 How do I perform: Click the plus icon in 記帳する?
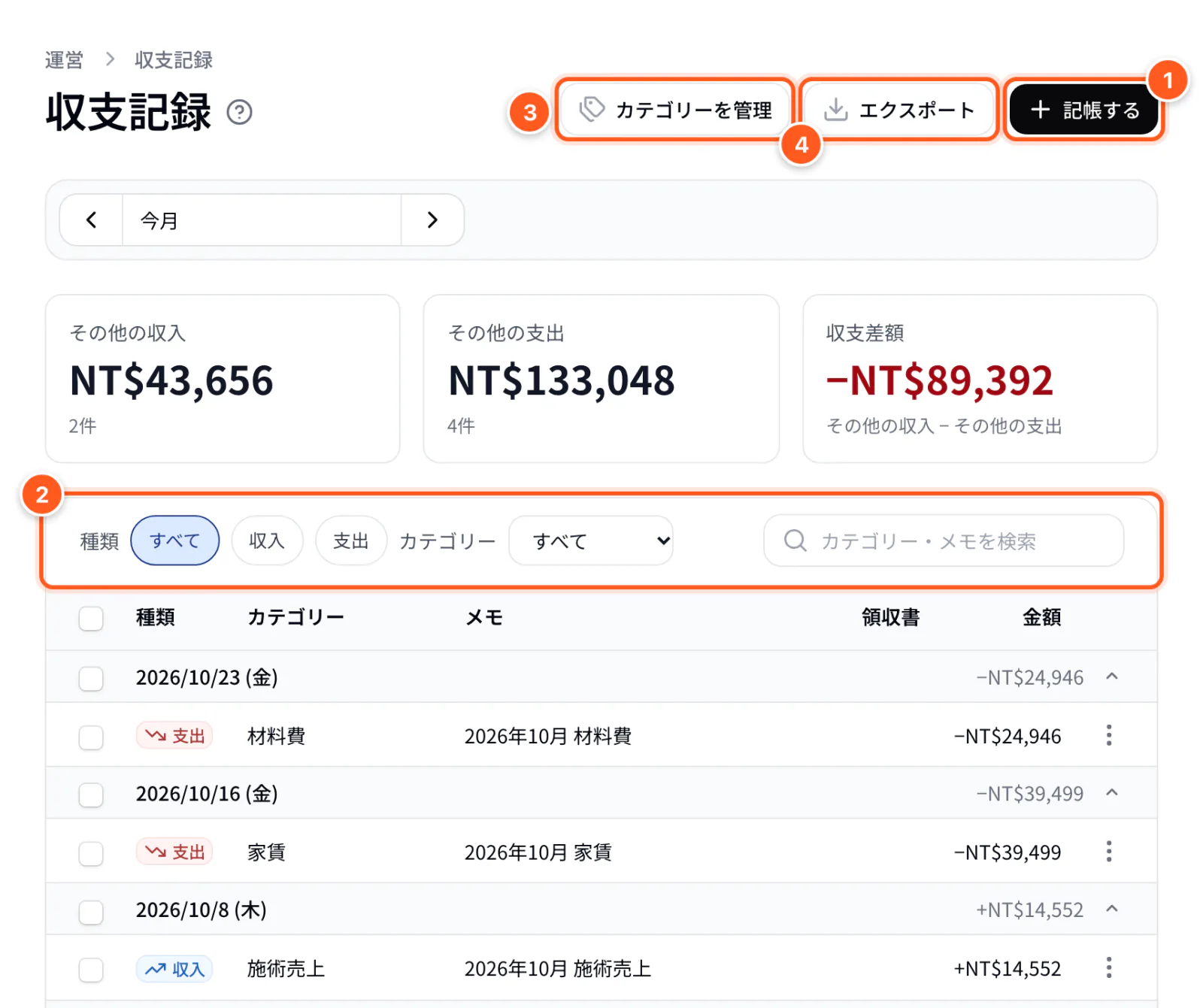click(x=1040, y=110)
